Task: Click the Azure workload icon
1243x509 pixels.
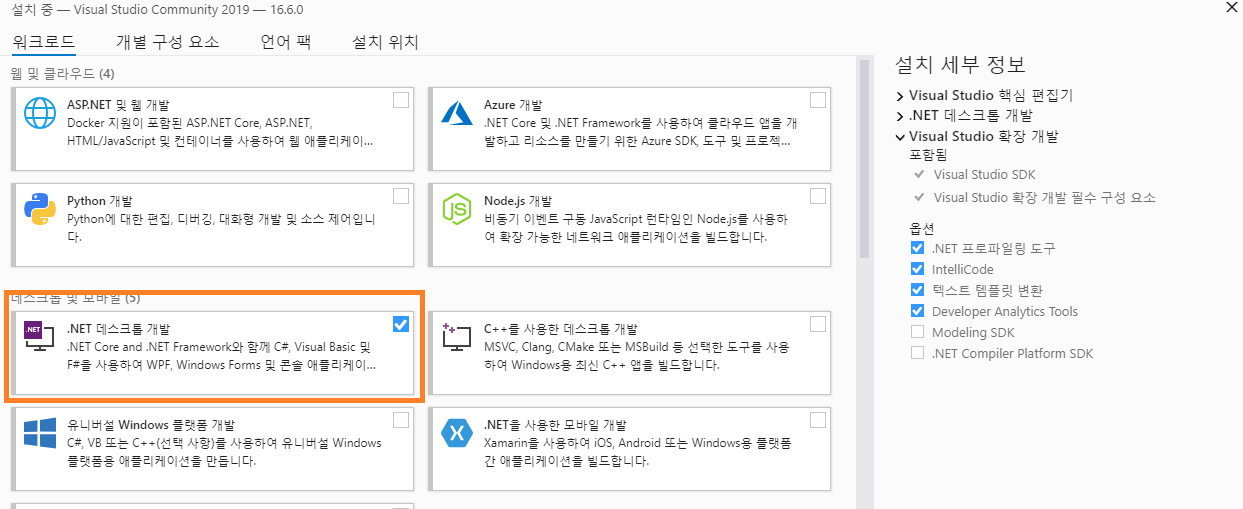Action: [457, 113]
